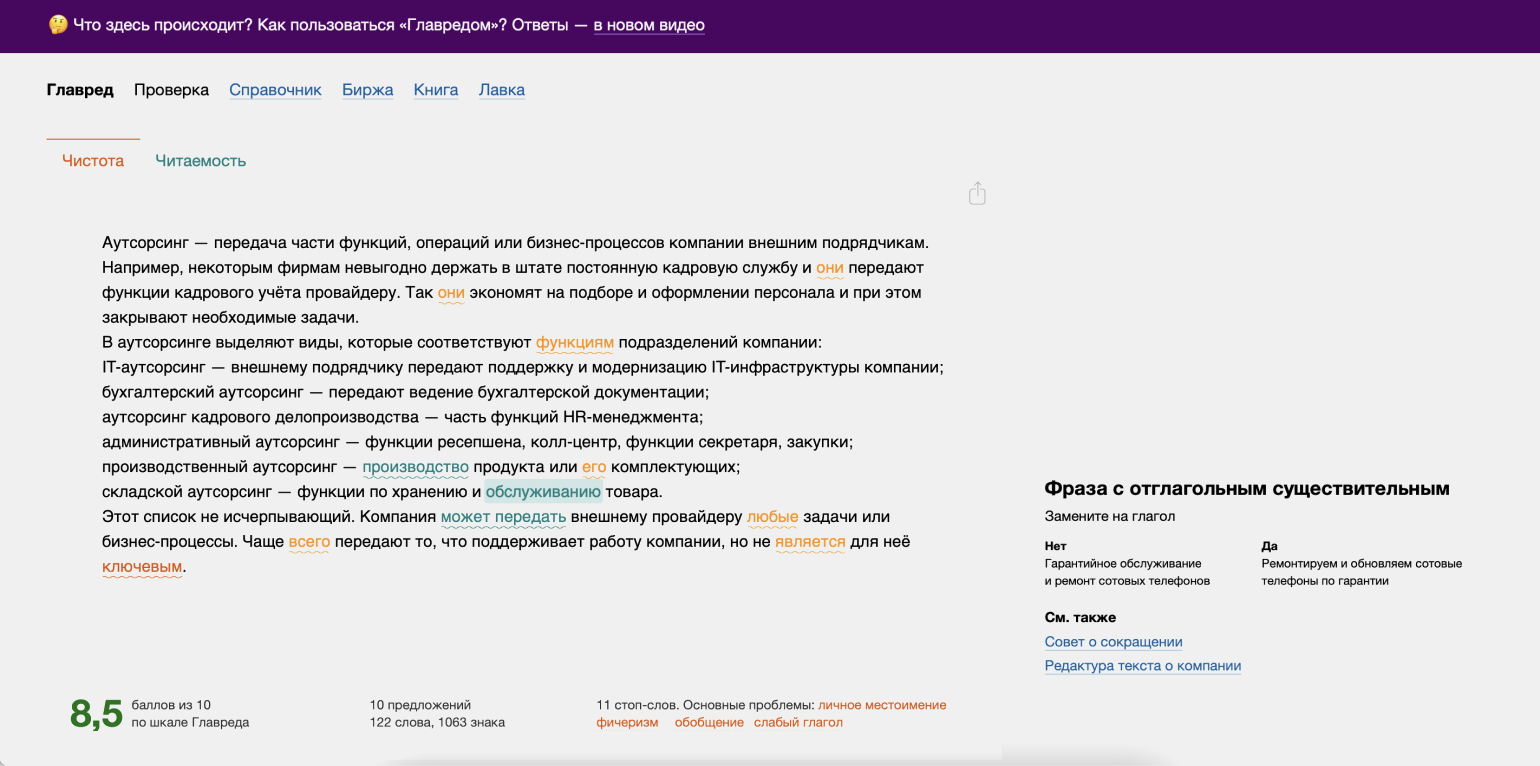Image resolution: width=1540 pixels, height=766 pixels.
Task: Select the Чистота tab
Action: (93, 160)
